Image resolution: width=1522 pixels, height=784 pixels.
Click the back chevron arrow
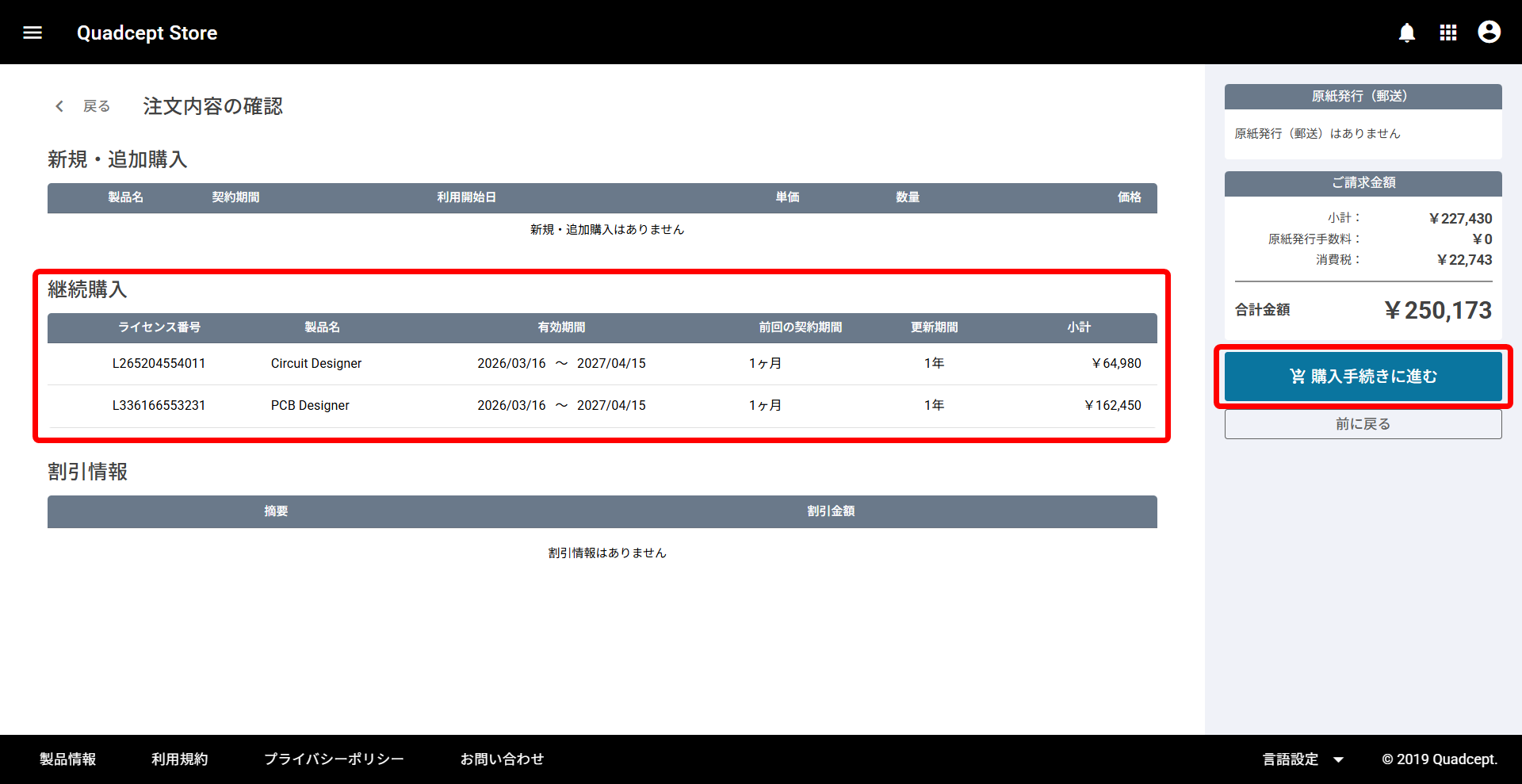pos(59,106)
